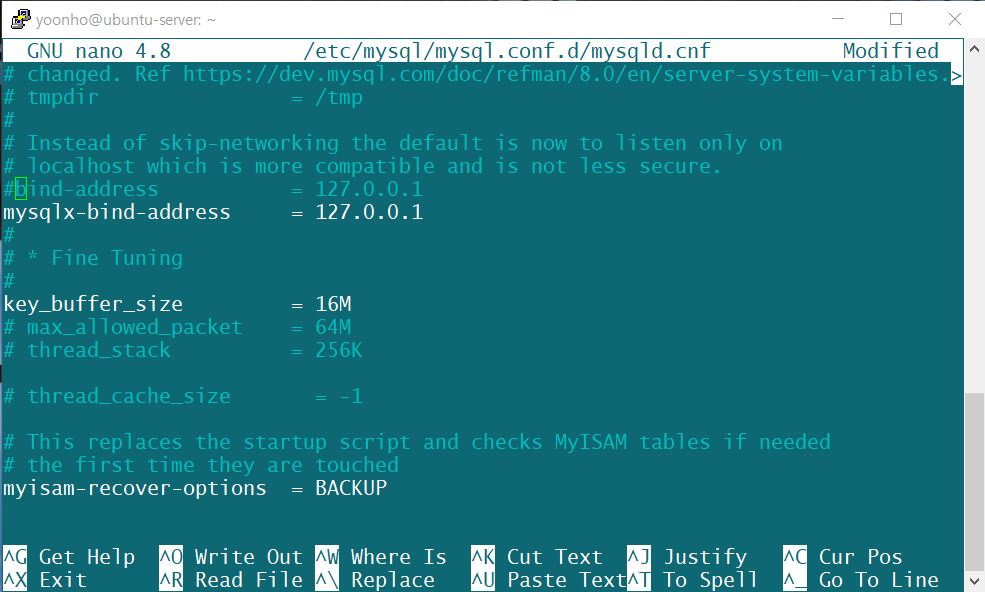The height and width of the screenshot is (592, 985).
Task: Maximize the PuTTY terminal window
Action: 896,19
